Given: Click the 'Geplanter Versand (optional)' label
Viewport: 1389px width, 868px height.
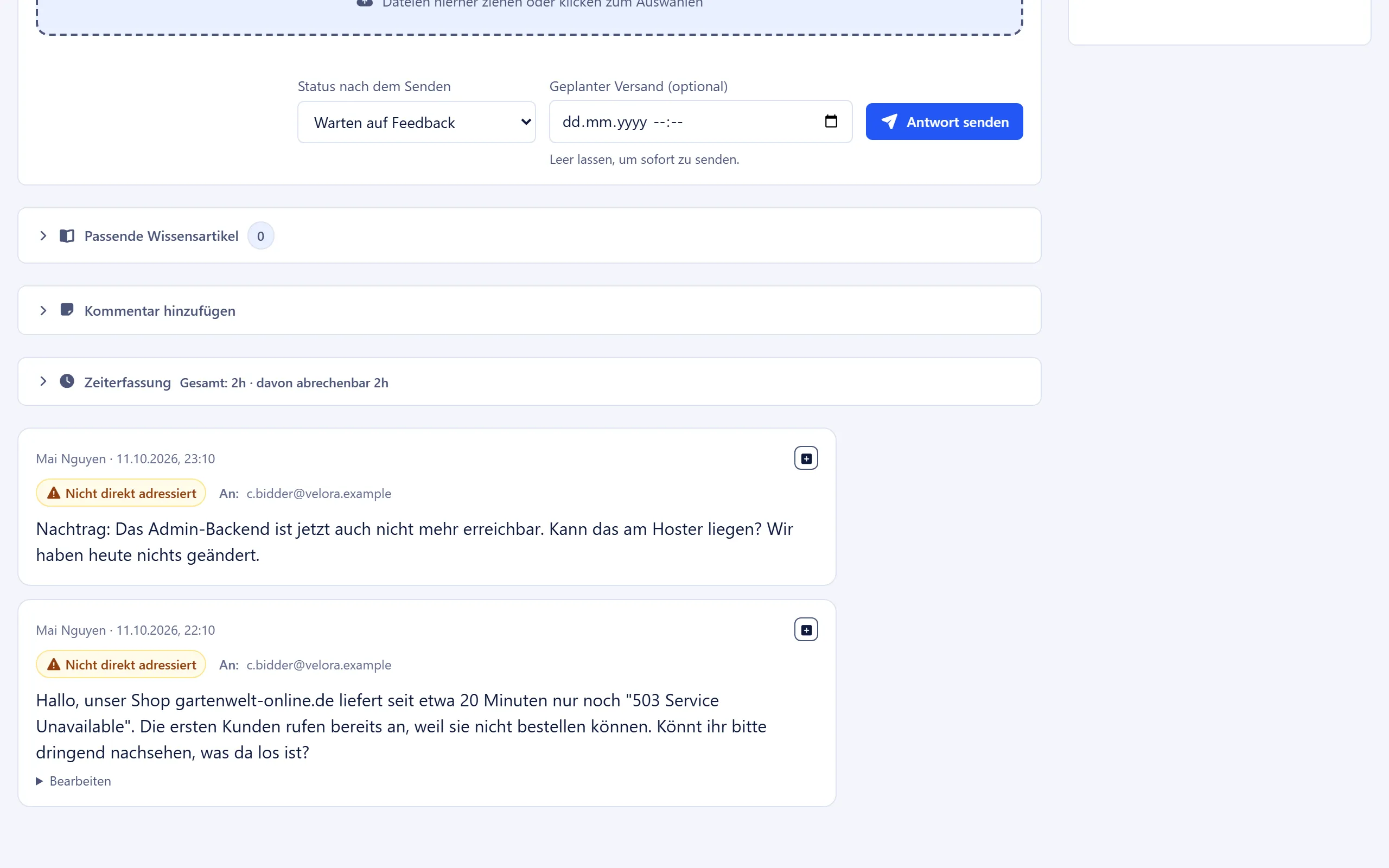Looking at the screenshot, I should pyautogui.click(x=638, y=86).
